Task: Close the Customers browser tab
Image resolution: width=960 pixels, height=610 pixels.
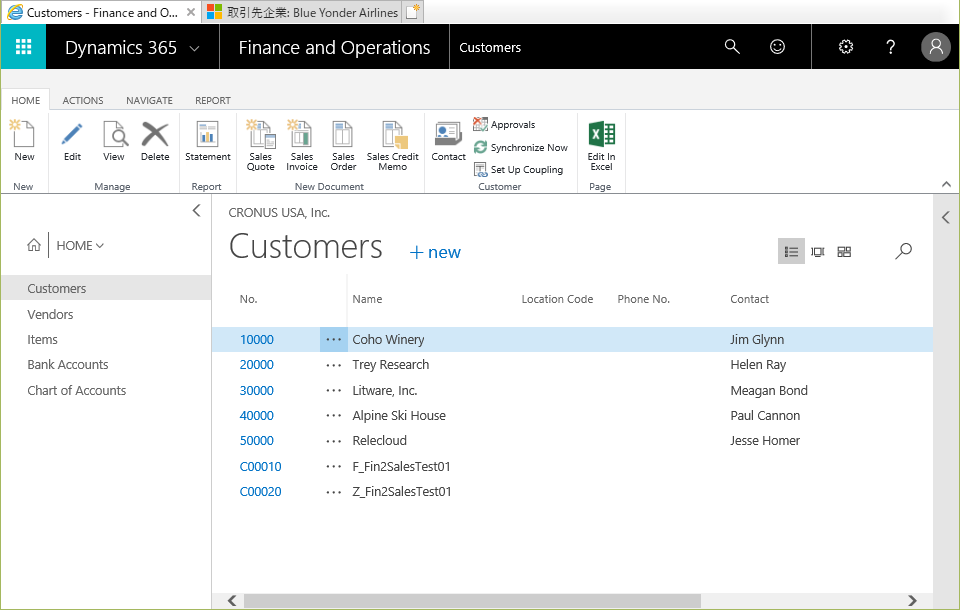Action: (191, 12)
